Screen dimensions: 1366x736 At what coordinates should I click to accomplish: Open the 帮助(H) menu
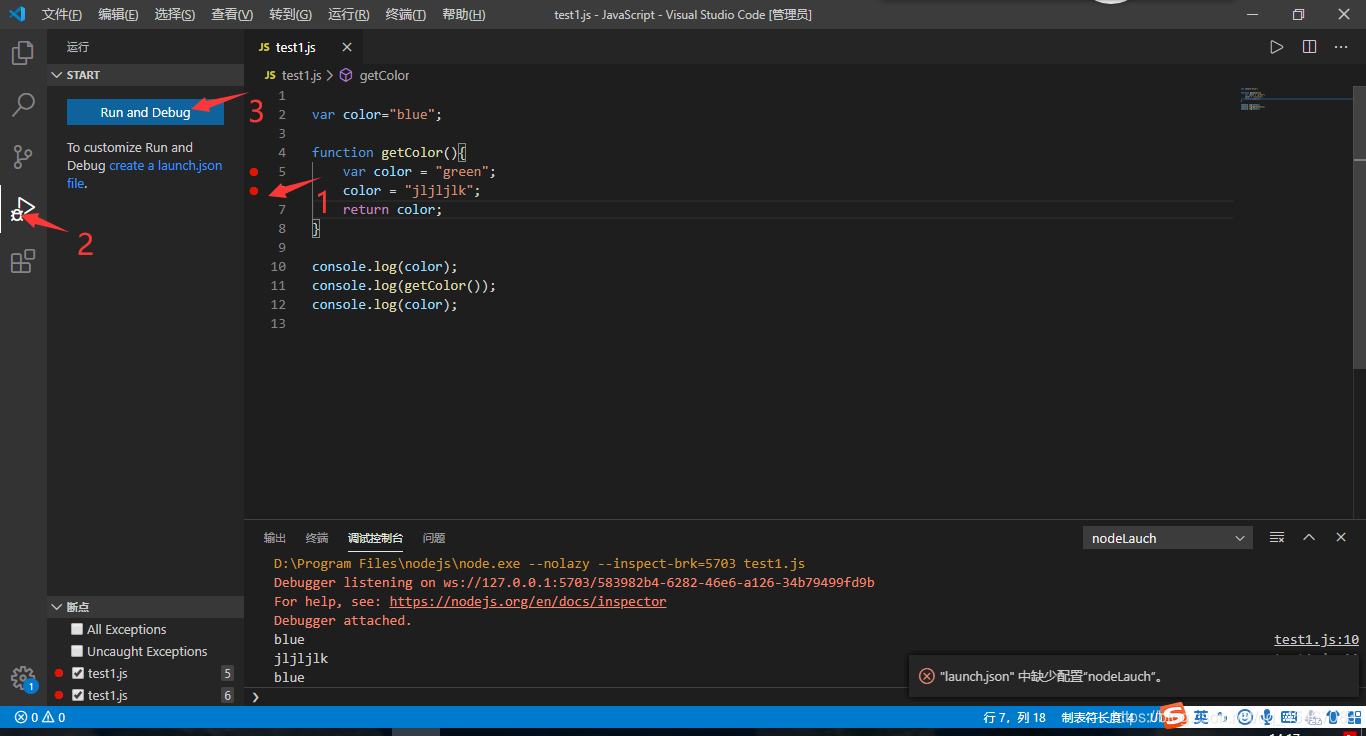click(x=463, y=15)
